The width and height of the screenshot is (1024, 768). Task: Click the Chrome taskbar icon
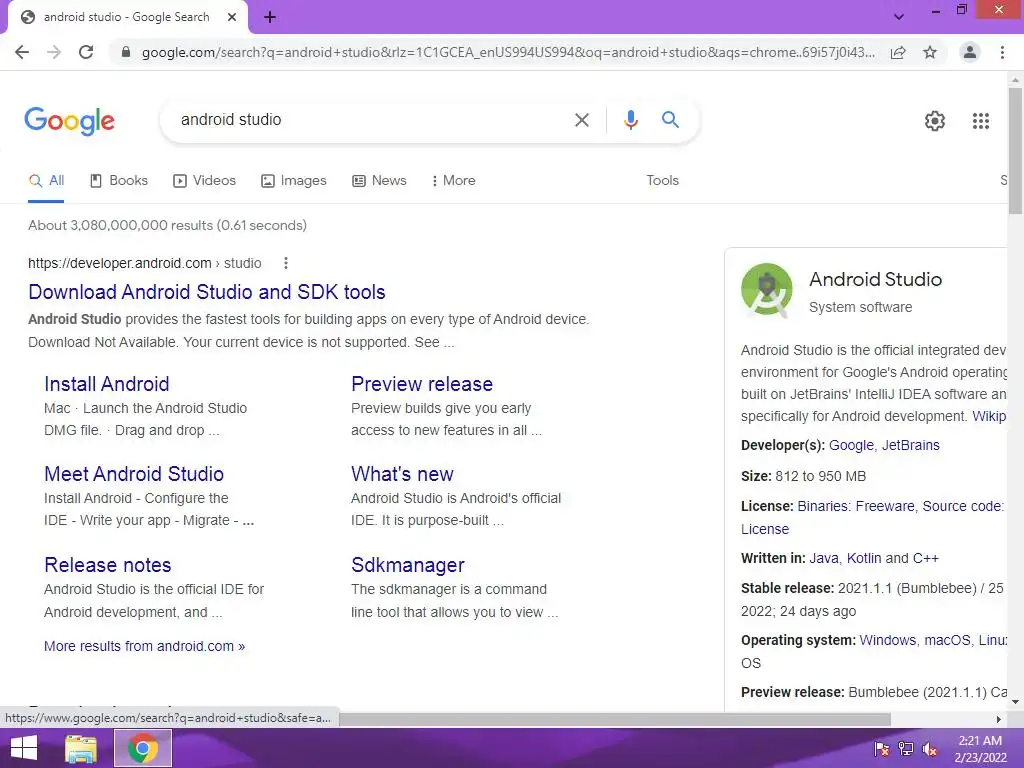143,748
